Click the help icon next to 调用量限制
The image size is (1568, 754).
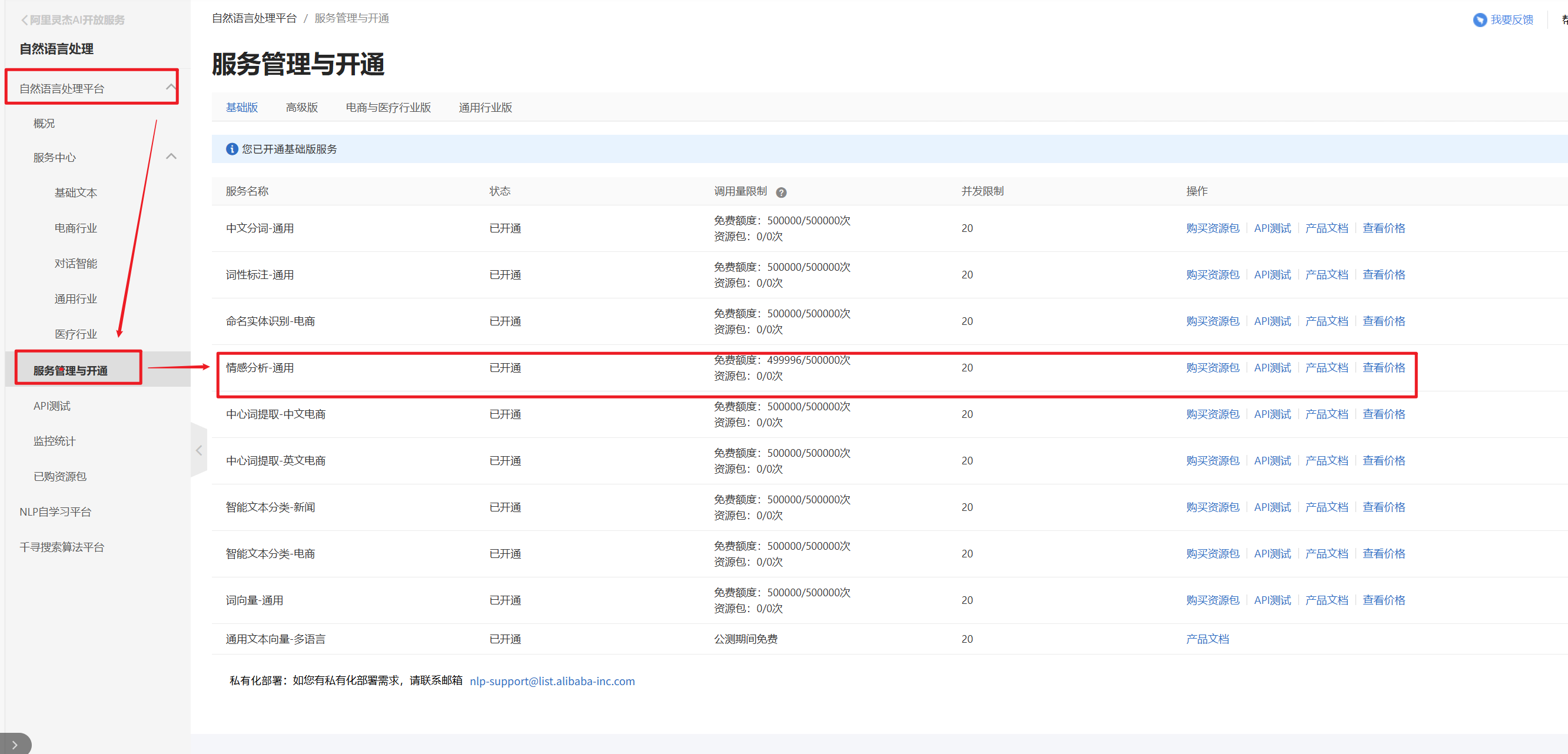click(781, 192)
